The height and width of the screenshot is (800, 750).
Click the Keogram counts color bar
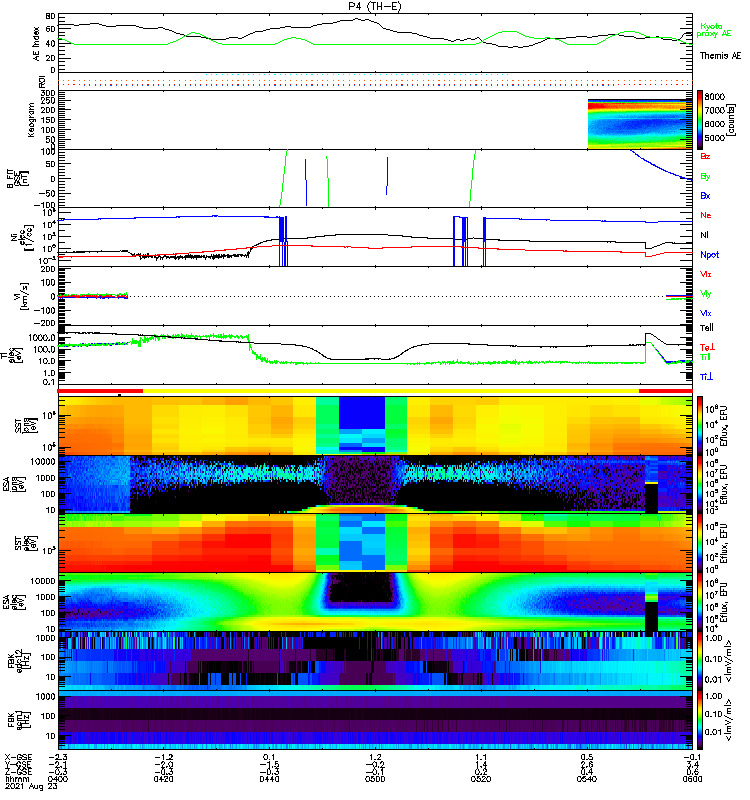701,119
